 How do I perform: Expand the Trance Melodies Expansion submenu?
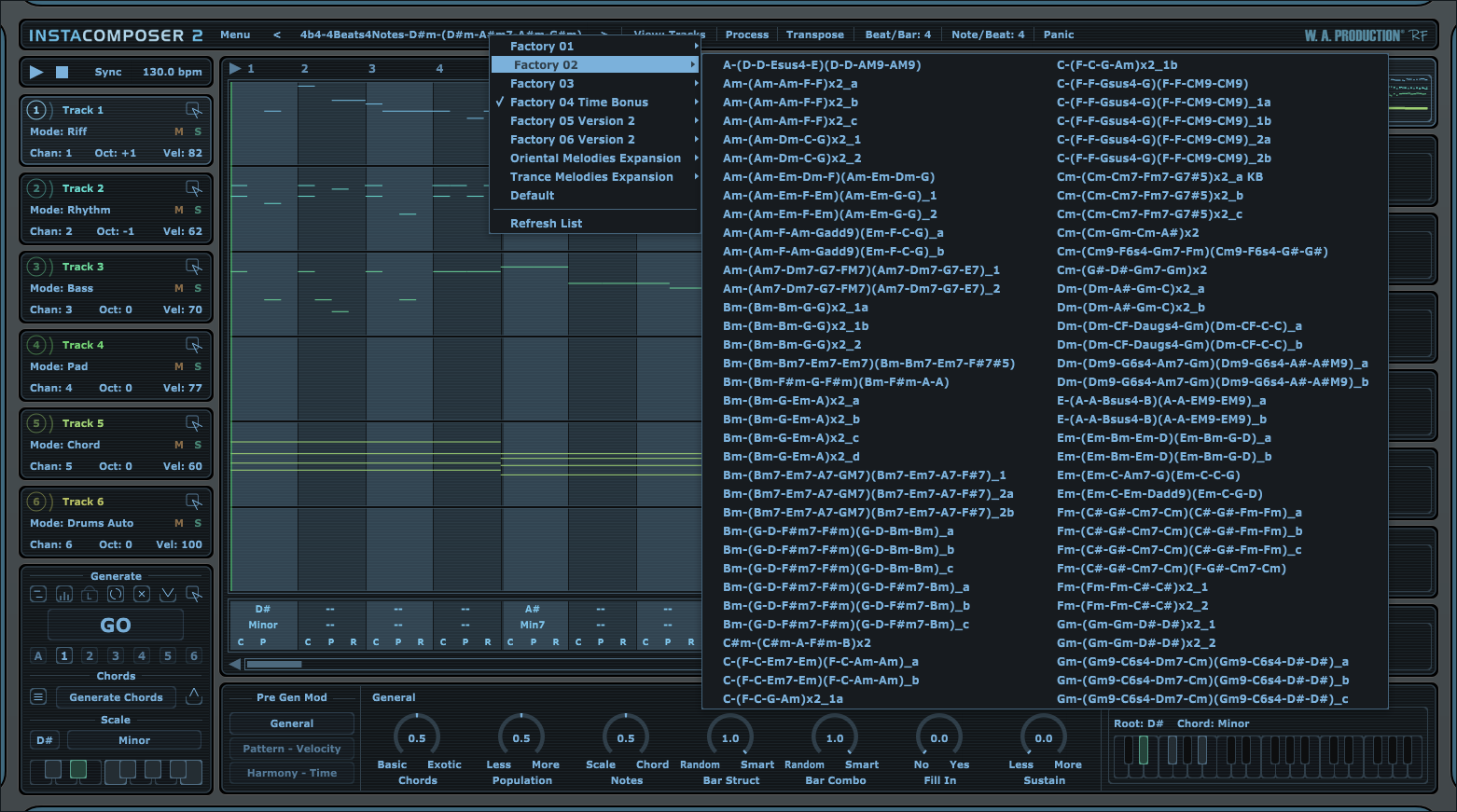(595, 176)
